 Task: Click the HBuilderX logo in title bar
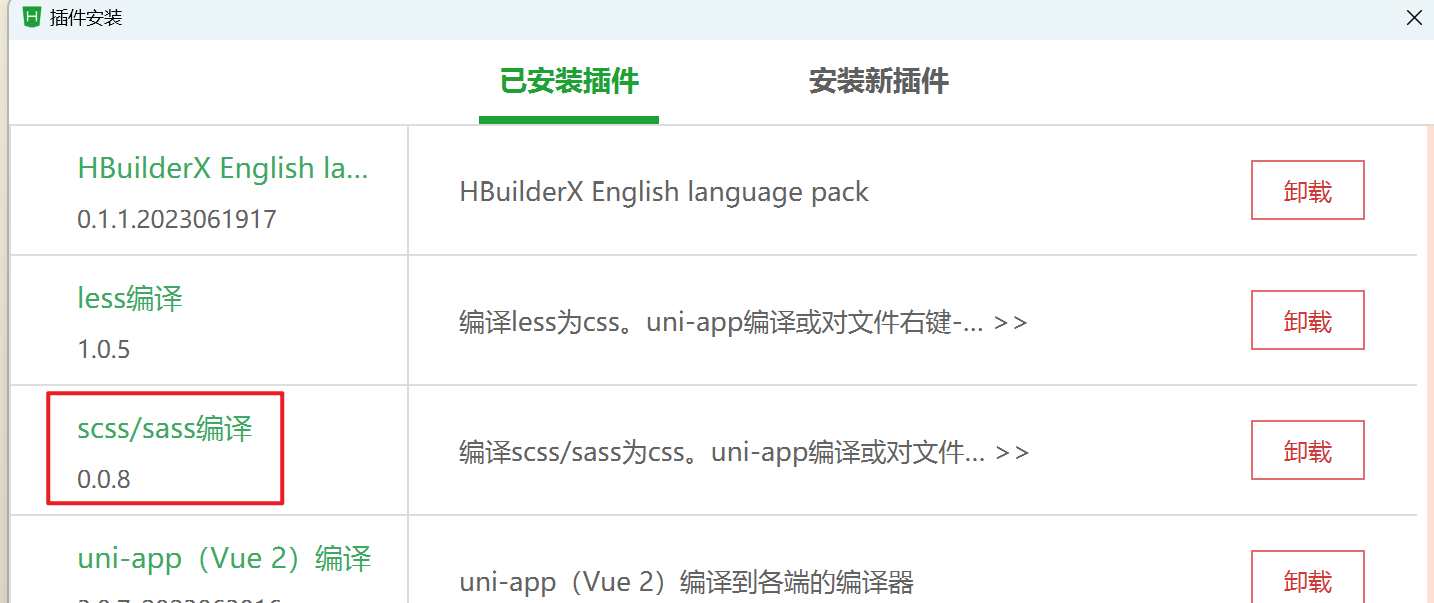coord(31,17)
